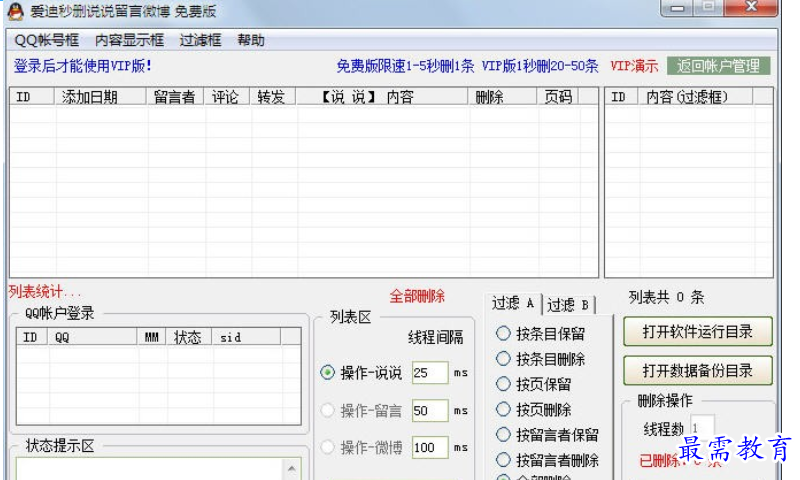
Task: Click the 内容(过滤框) column header
Action: tap(695, 96)
